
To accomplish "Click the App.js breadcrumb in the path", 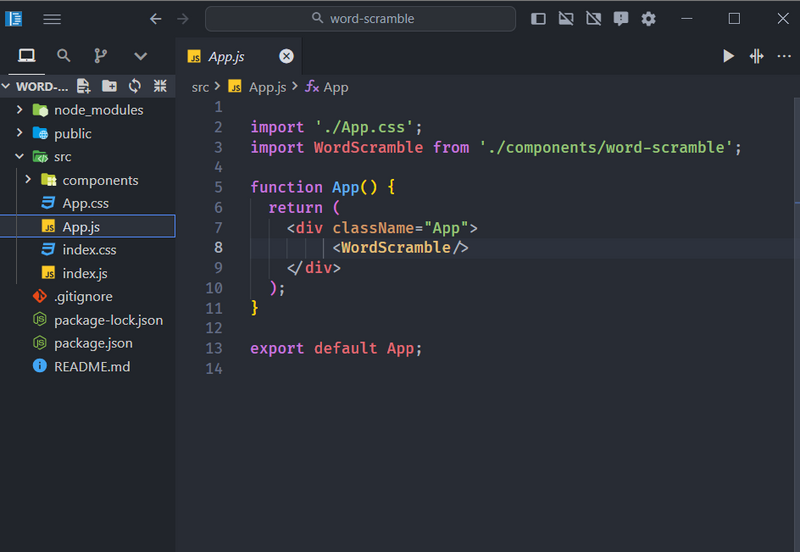I will pyautogui.click(x=267, y=87).
